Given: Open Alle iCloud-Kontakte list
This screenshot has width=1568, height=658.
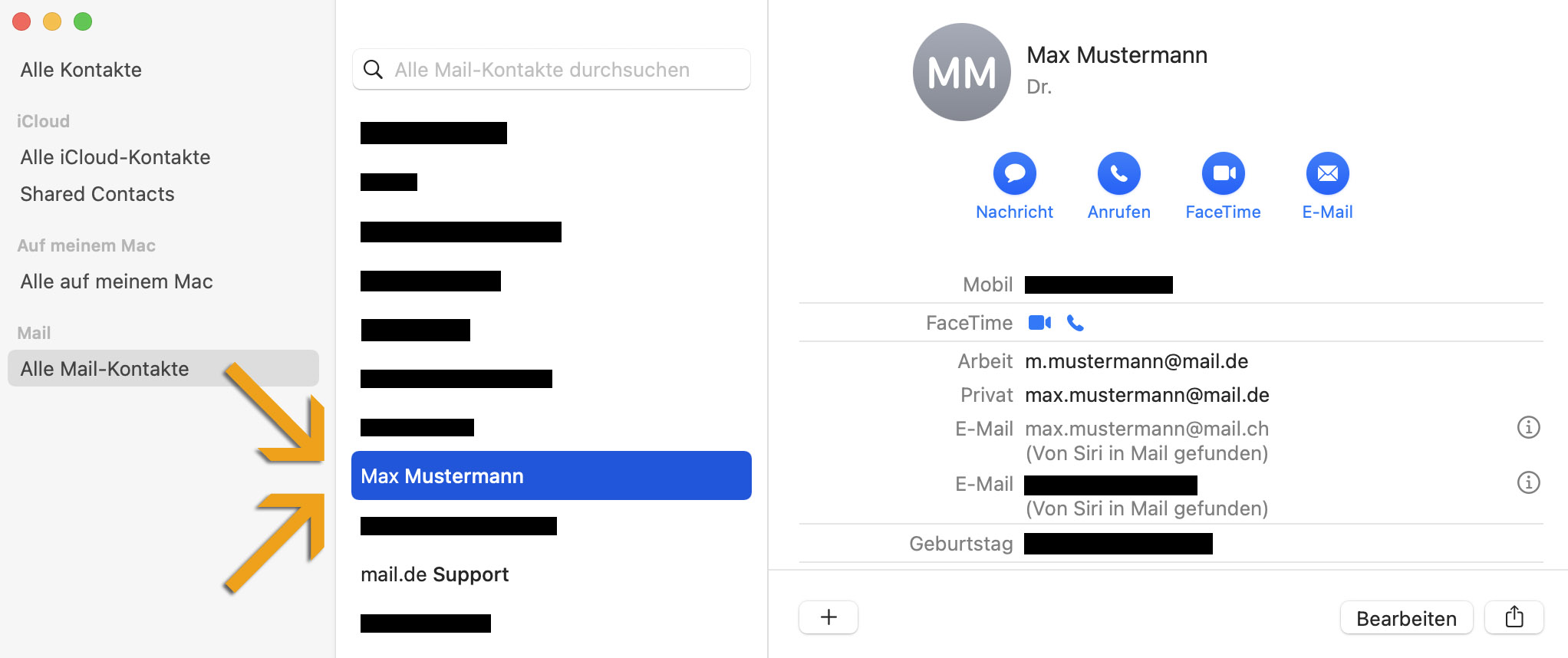Looking at the screenshot, I should pyautogui.click(x=115, y=157).
